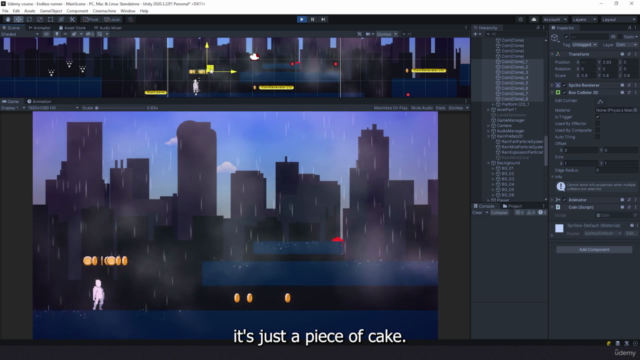Viewport: 640px width, 360px height.
Task: Toggle Console Collapse button
Action: pyautogui.click(x=499, y=213)
